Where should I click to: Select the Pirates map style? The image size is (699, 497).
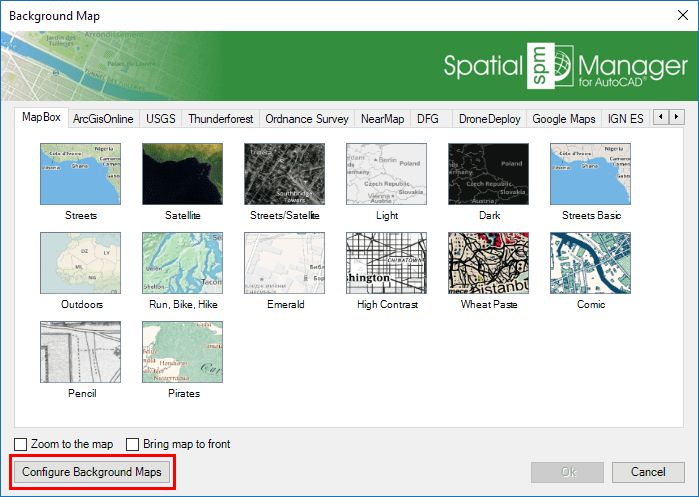point(182,352)
